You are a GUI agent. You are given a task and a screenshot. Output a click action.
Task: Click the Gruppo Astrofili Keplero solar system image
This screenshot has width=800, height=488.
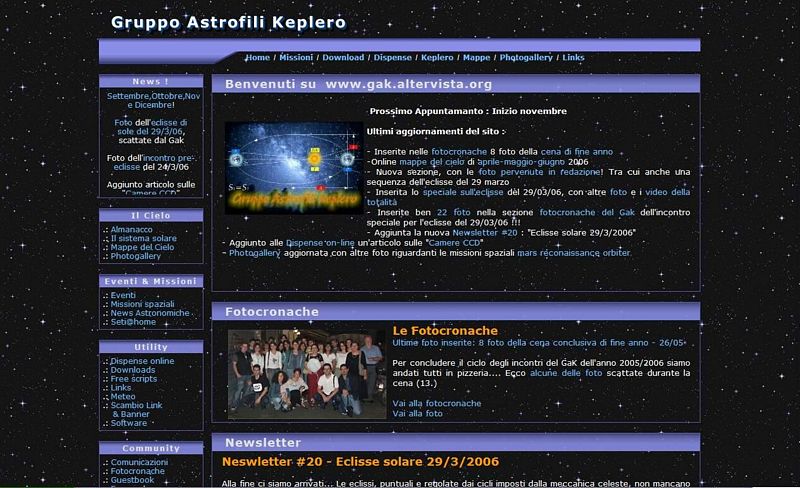(294, 168)
